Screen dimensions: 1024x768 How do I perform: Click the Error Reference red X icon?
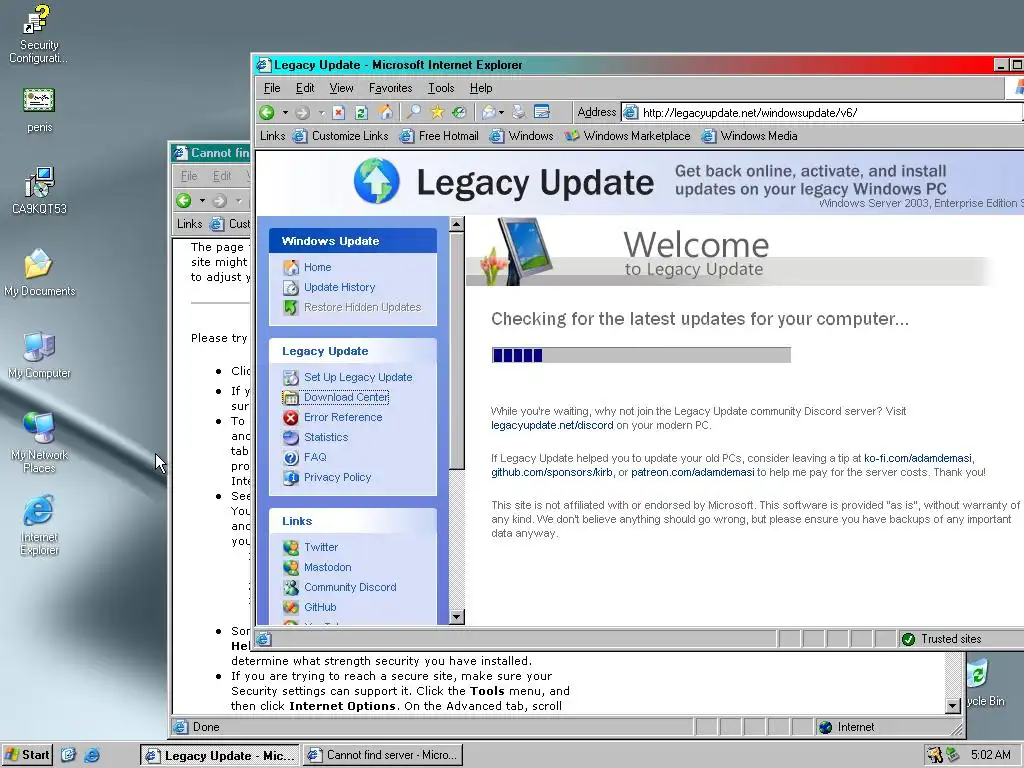click(291, 417)
